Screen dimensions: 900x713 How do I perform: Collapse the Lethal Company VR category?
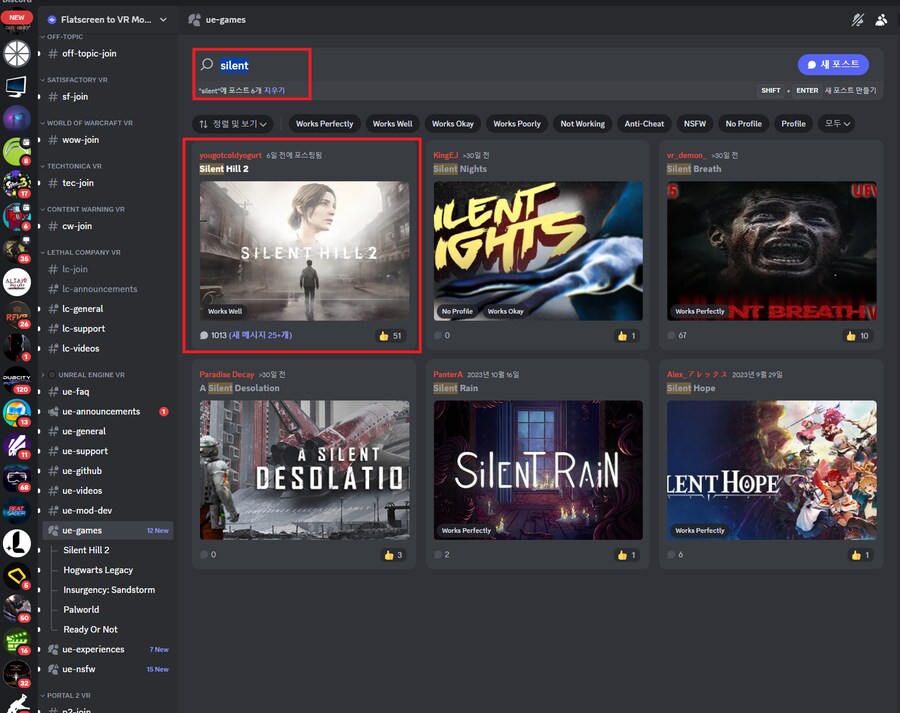click(84, 253)
